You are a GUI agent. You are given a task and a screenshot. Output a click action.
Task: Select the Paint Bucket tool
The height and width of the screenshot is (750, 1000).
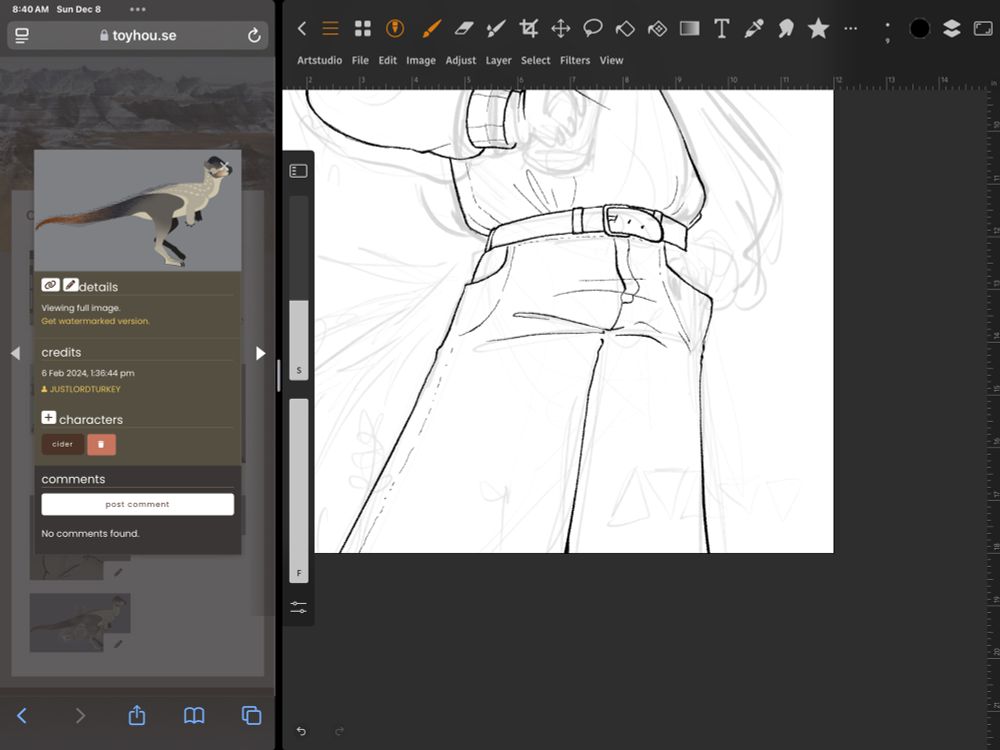coord(625,29)
